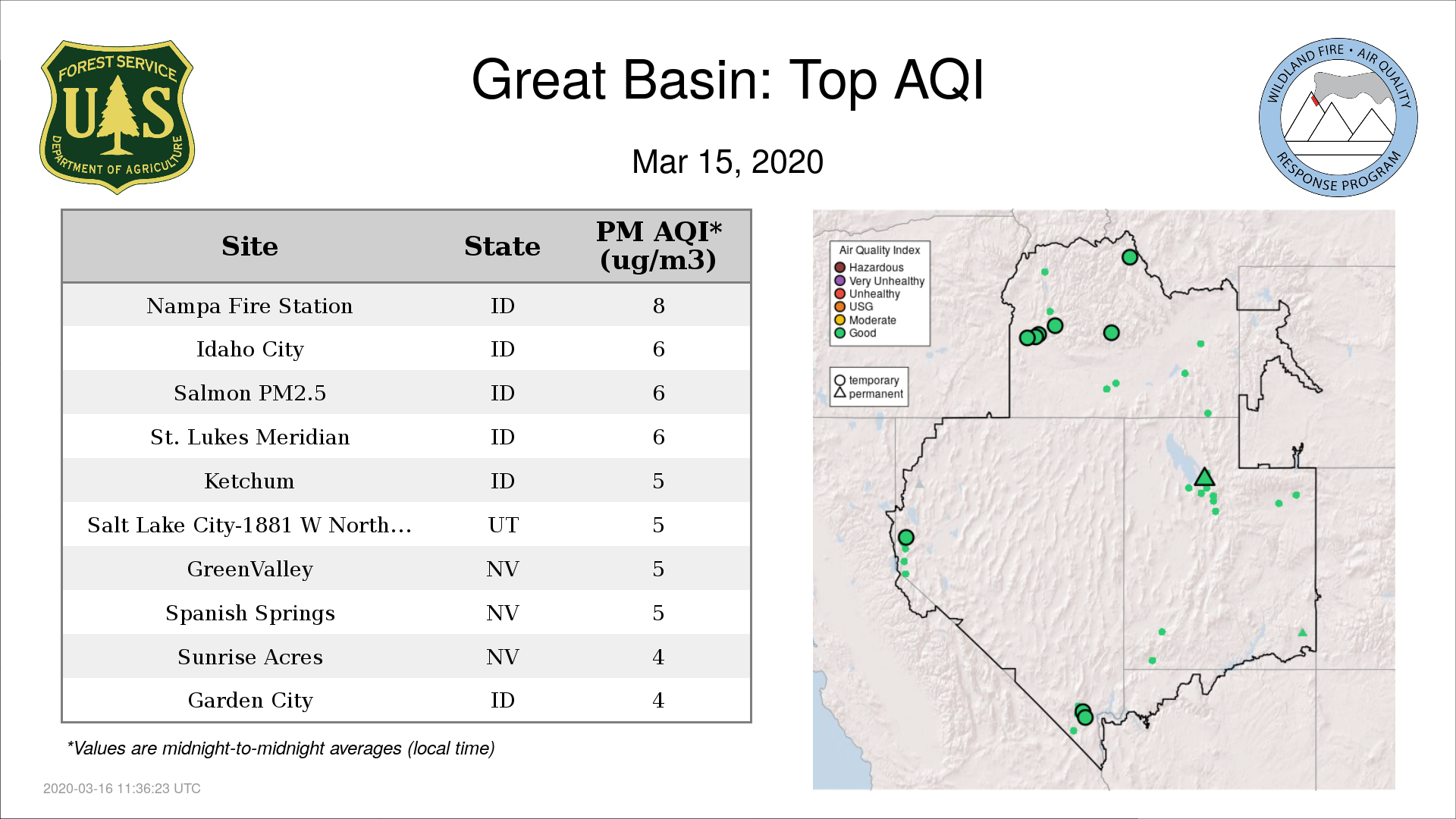1456x819 pixels.
Task: Select the Salt Lake City-1881 W North row
Action: pyautogui.click(x=406, y=525)
